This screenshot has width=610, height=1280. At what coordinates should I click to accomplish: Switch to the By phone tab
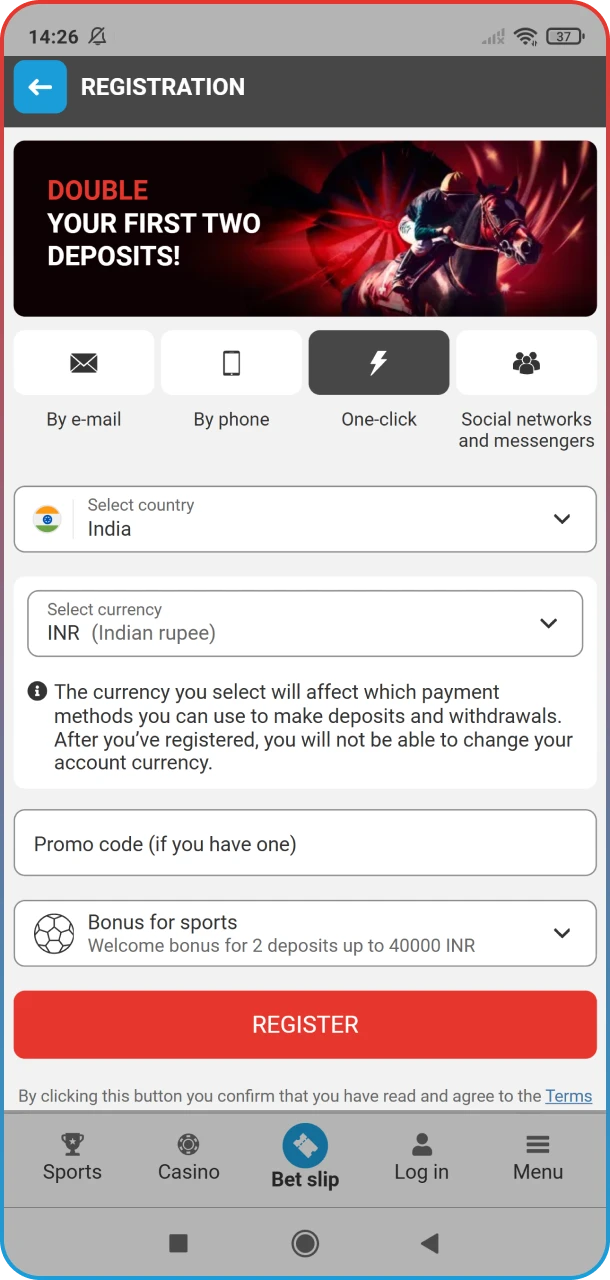[x=231, y=420]
